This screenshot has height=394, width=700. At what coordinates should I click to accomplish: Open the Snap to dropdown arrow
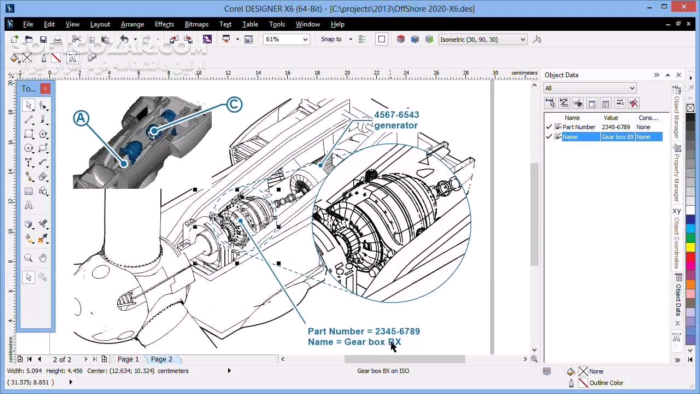tap(350, 39)
